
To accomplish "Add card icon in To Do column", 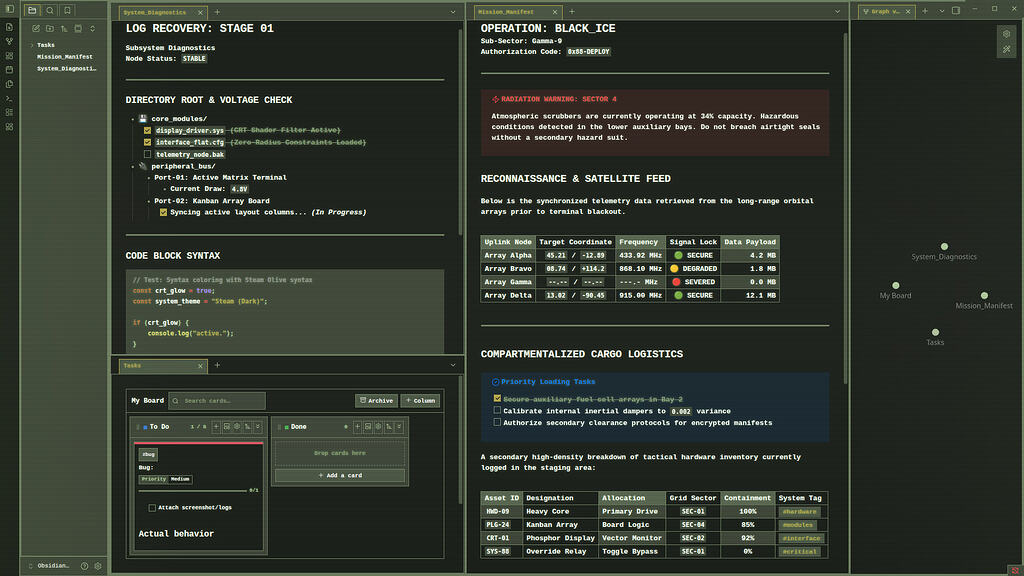I will pyautogui.click(x=216, y=426).
